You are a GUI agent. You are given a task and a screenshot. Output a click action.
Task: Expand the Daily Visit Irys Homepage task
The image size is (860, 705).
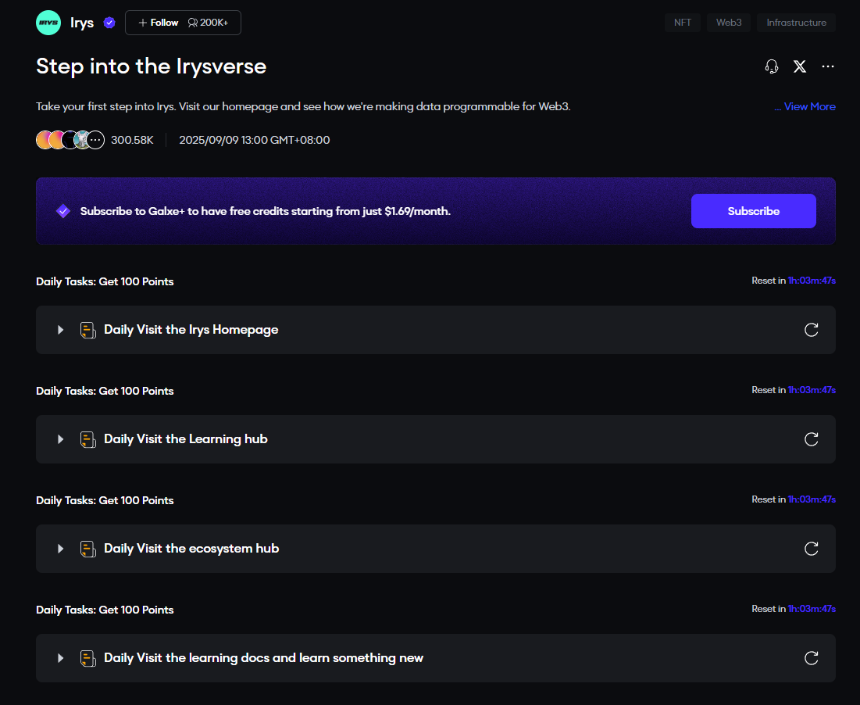click(x=60, y=330)
